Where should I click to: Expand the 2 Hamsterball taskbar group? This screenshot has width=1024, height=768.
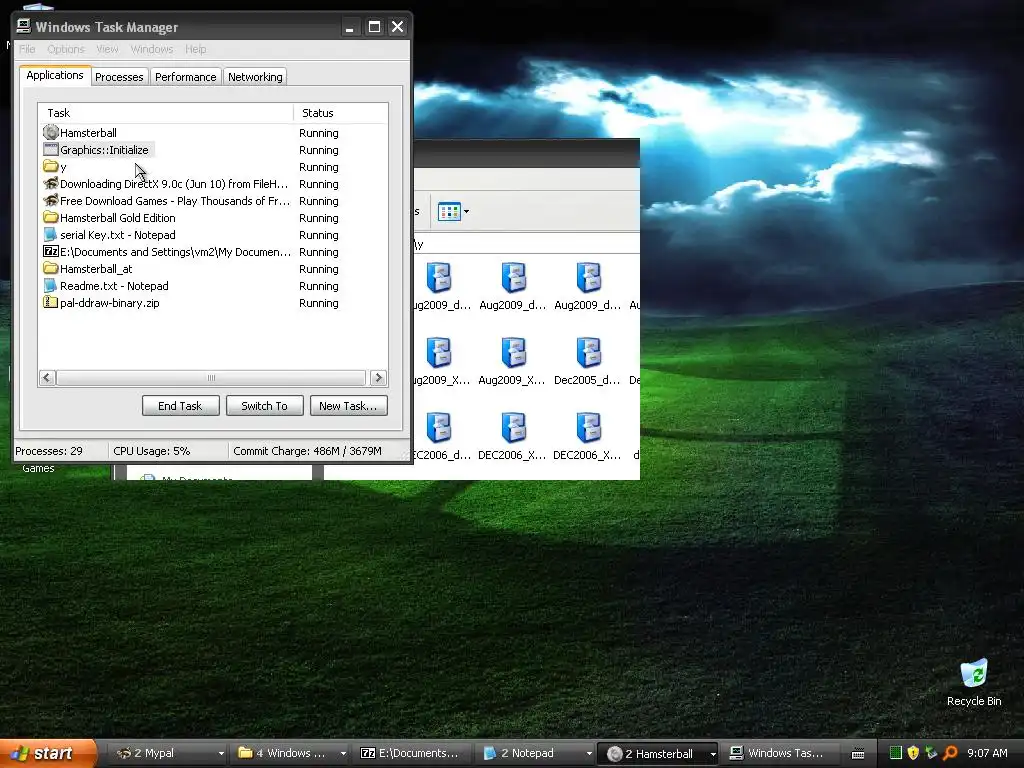pos(712,754)
